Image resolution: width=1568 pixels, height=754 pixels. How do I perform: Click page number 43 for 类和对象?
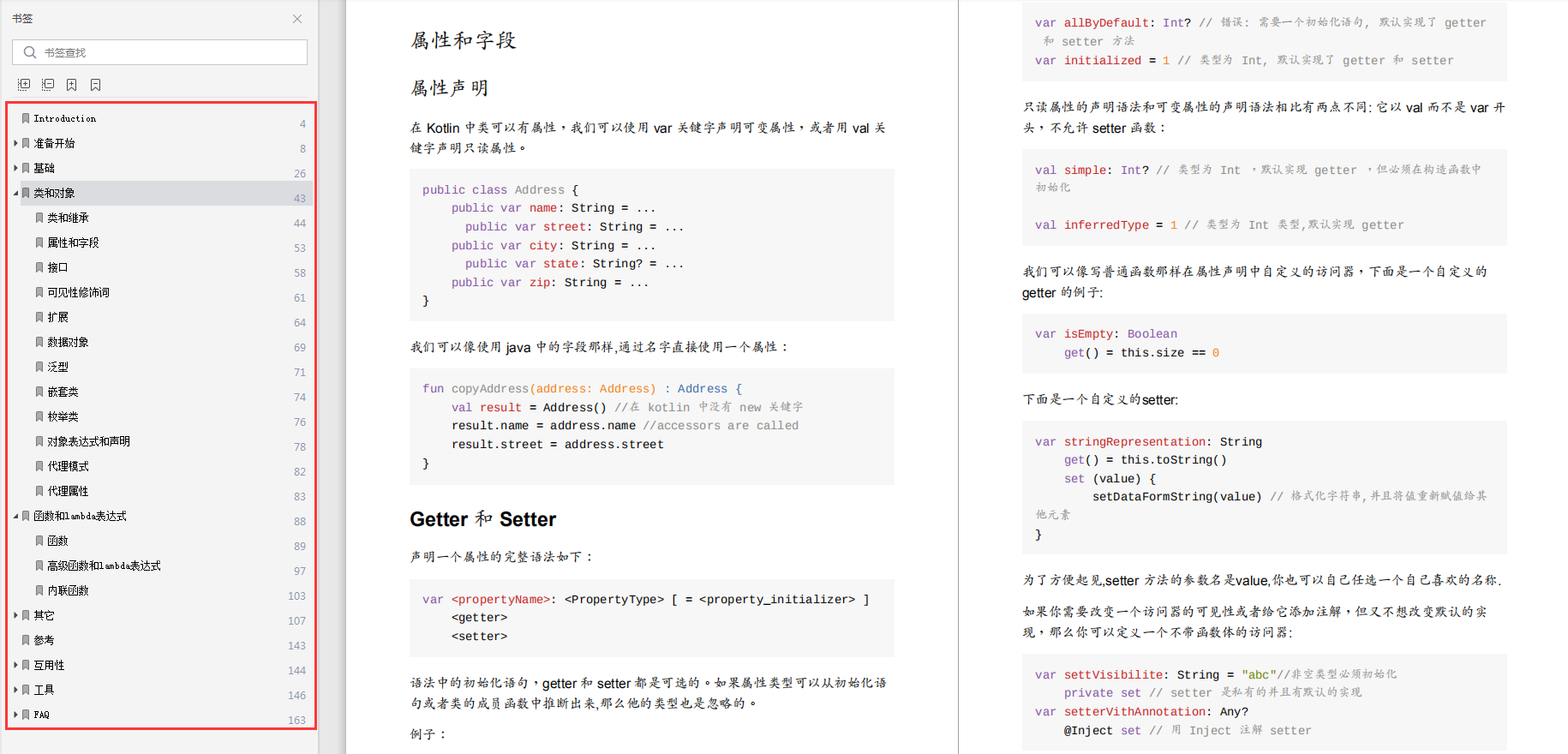[x=300, y=198]
